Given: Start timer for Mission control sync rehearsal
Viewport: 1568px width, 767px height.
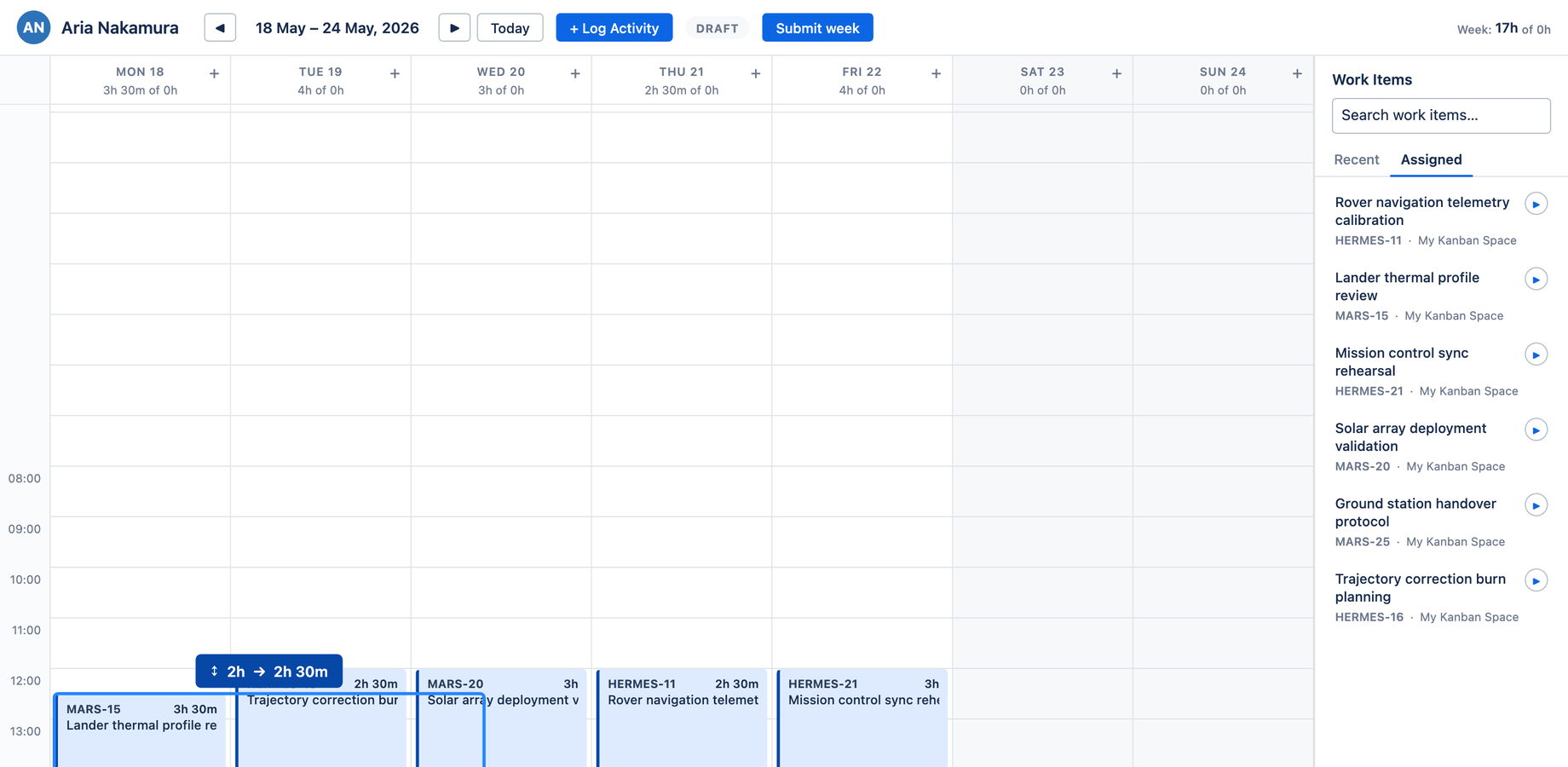Looking at the screenshot, I should pos(1536,355).
